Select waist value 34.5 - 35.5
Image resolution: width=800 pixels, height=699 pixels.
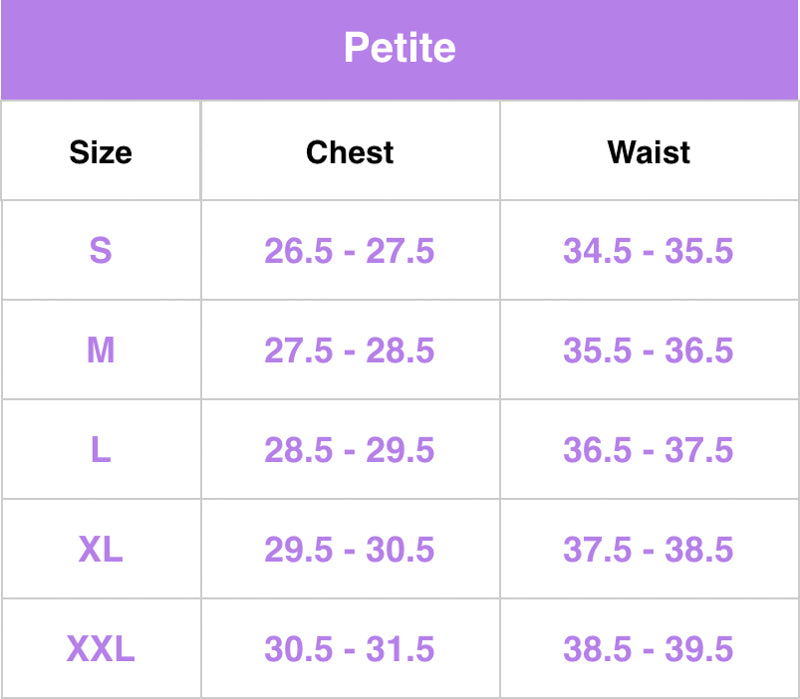pos(648,251)
